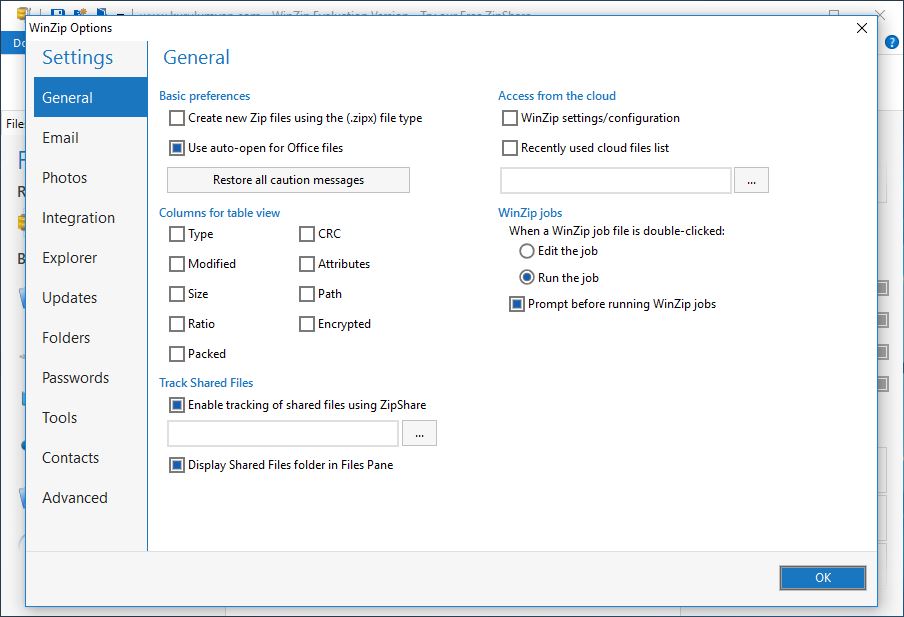Enable WinZip settings/configuration cloud access
904x617 pixels.
click(510, 118)
